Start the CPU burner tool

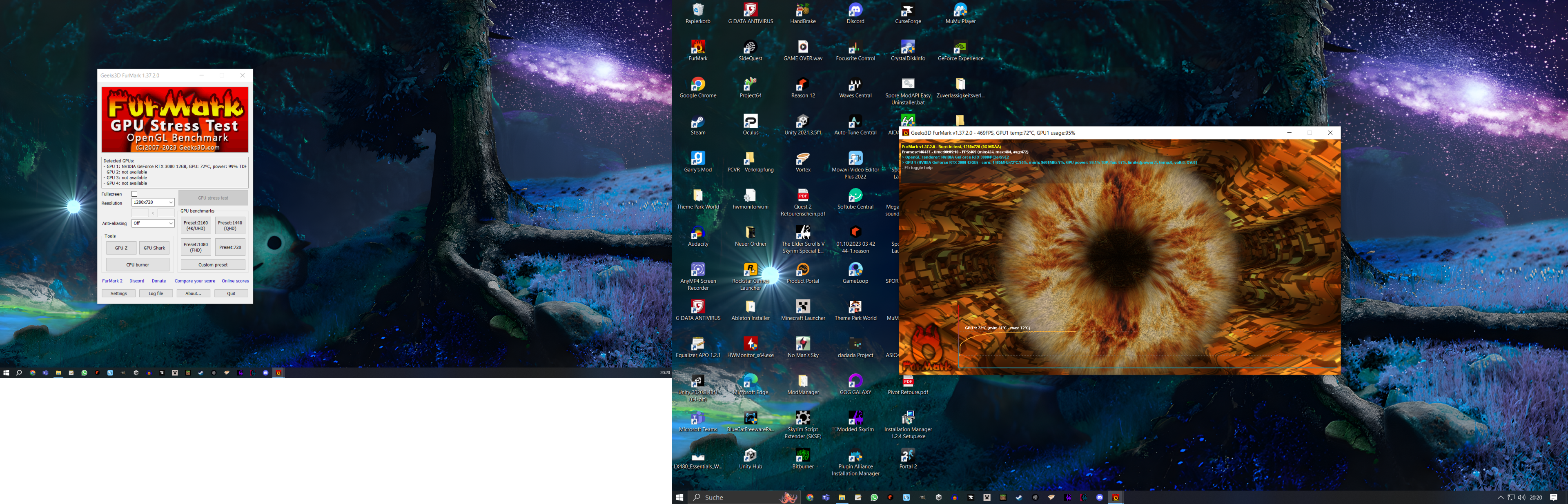point(138,265)
